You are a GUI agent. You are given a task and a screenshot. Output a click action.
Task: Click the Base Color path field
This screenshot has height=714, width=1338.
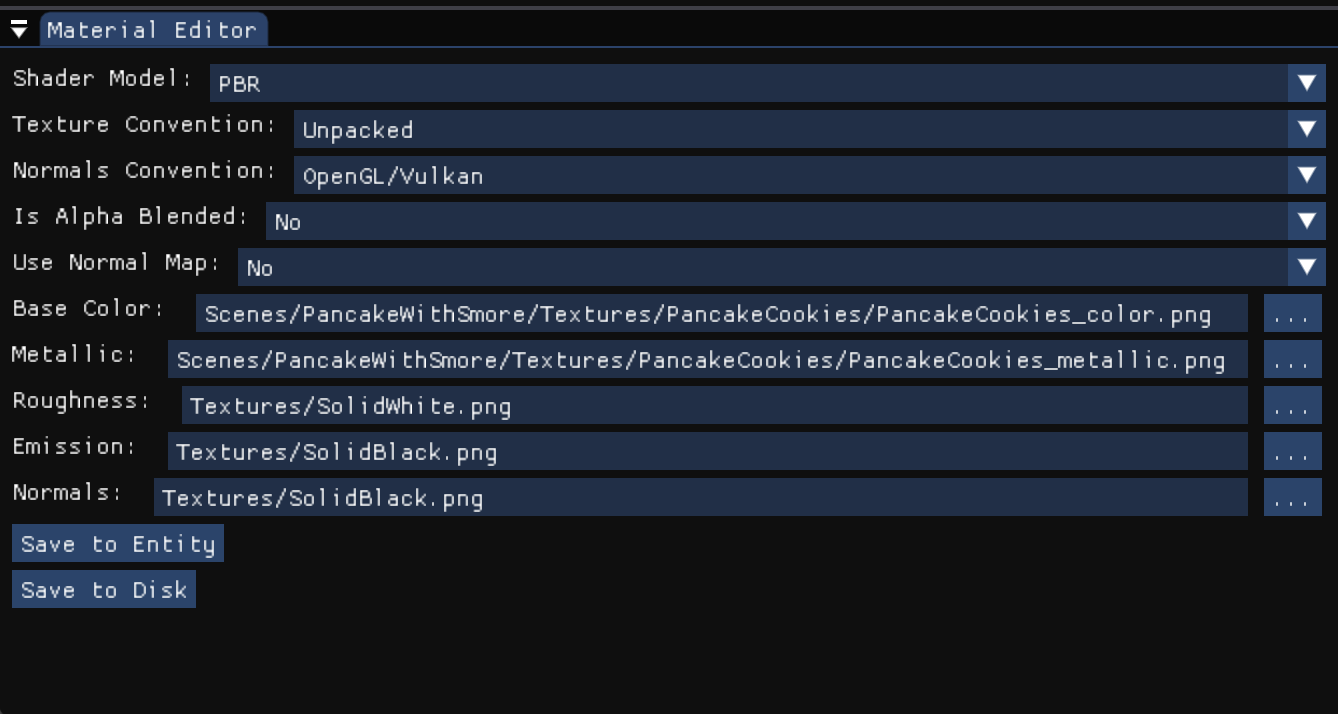pyautogui.click(x=720, y=314)
